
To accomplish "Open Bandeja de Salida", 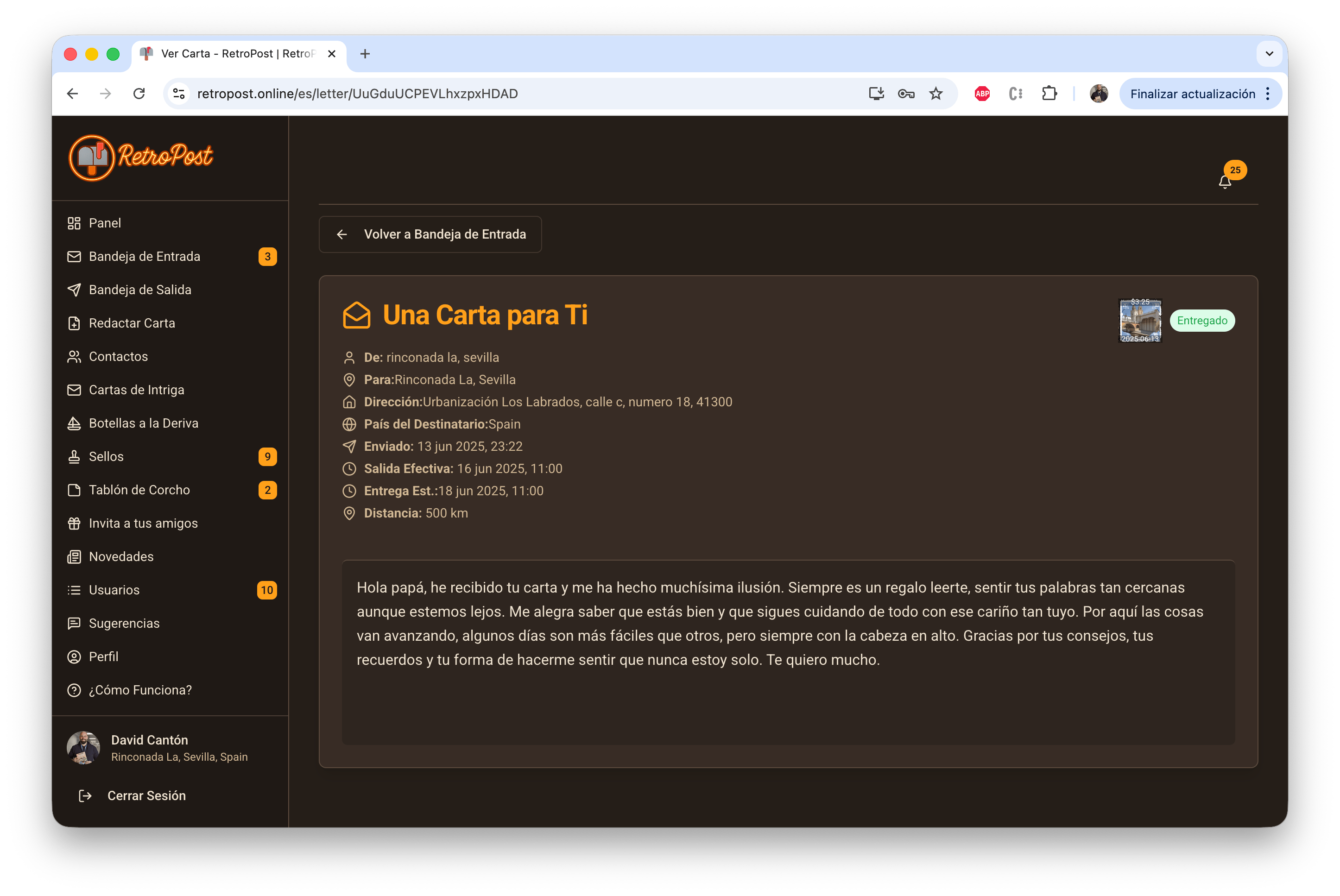I will (x=140, y=290).
